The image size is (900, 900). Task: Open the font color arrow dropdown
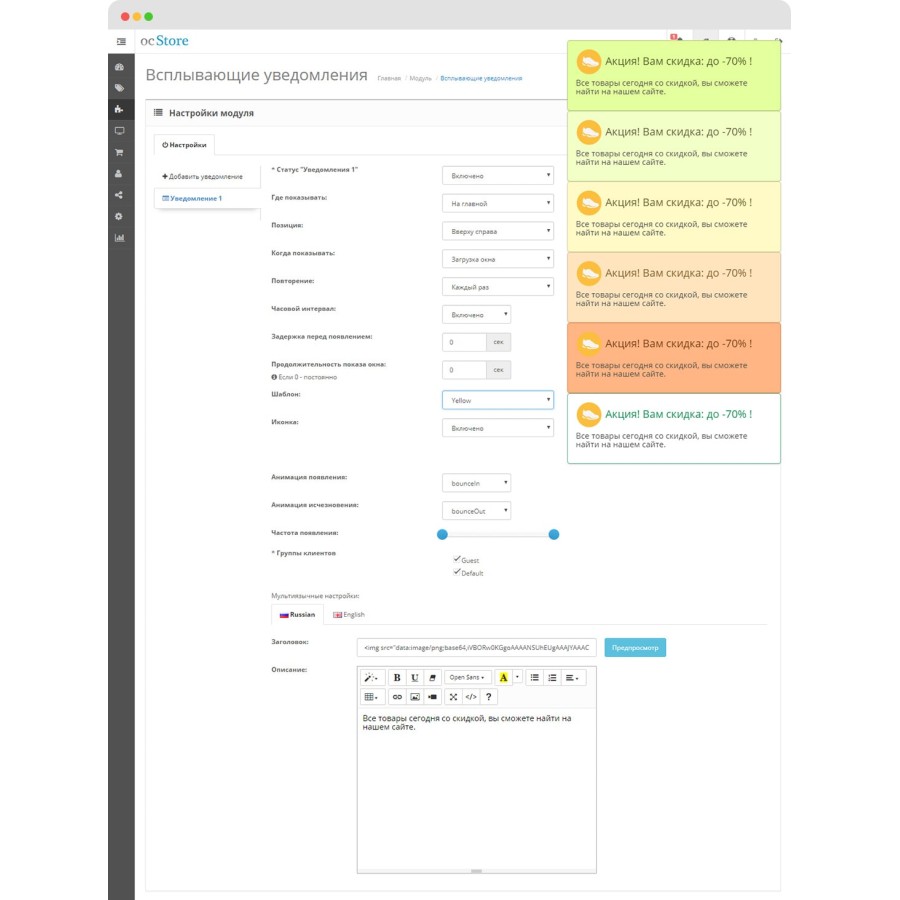[517, 678]
